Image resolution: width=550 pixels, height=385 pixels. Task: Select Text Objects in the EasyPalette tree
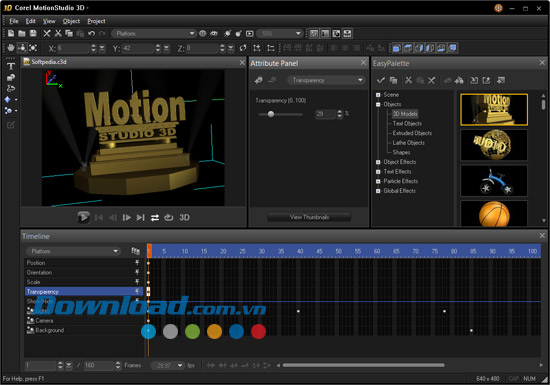pos(407,123)
